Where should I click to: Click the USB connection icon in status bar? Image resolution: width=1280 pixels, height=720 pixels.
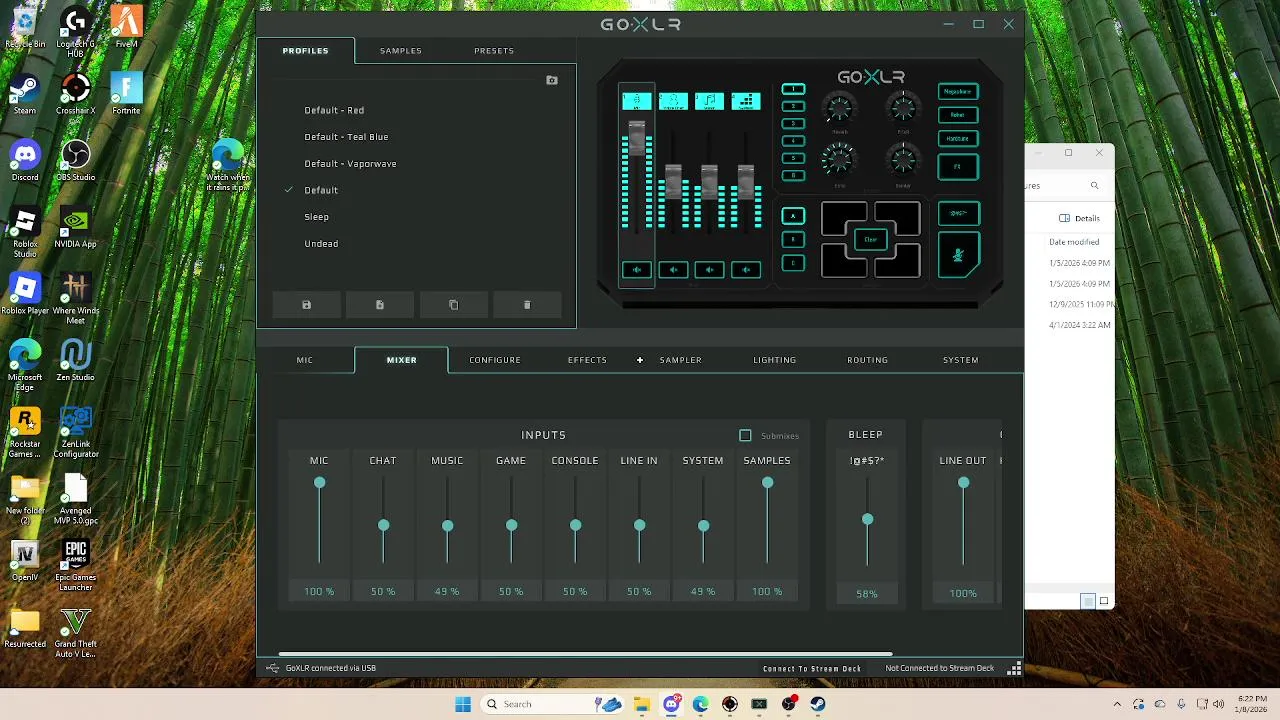[x=272, y=668]
